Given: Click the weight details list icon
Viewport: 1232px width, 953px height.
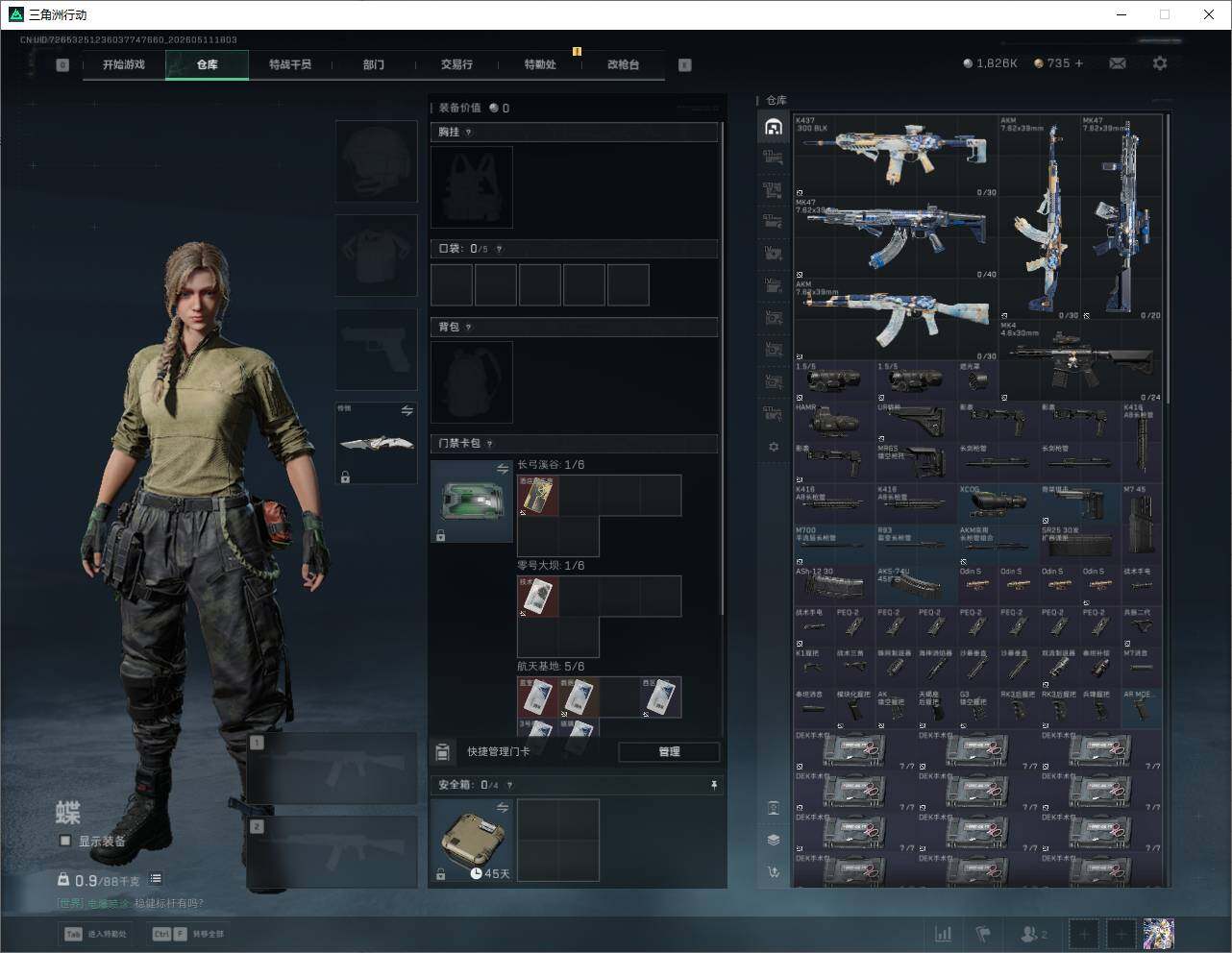Looking at the screenshot, I should pyautogui.click(x=156, y=879).
